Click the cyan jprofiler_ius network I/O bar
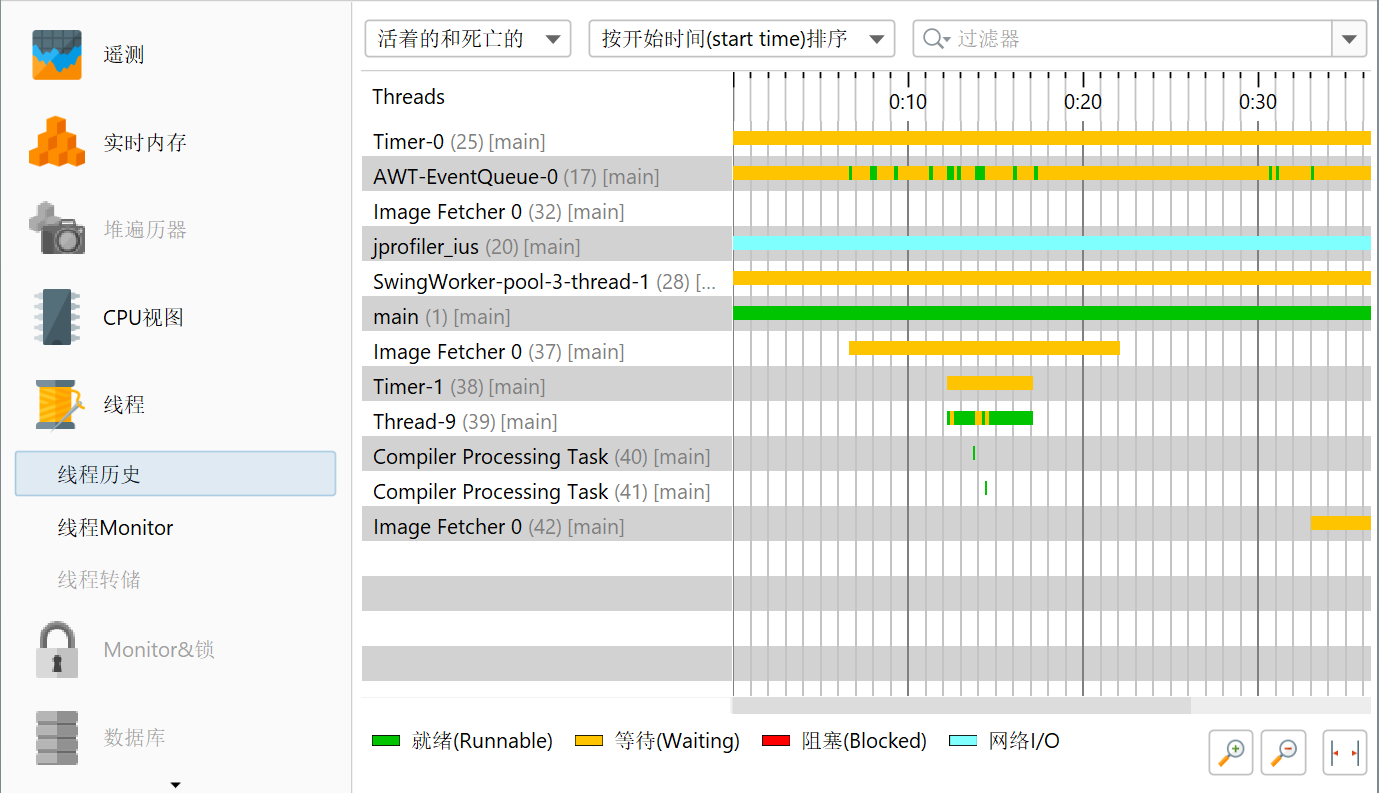The width and height of the screenshot is (1379, 793). click(1052, 243)
